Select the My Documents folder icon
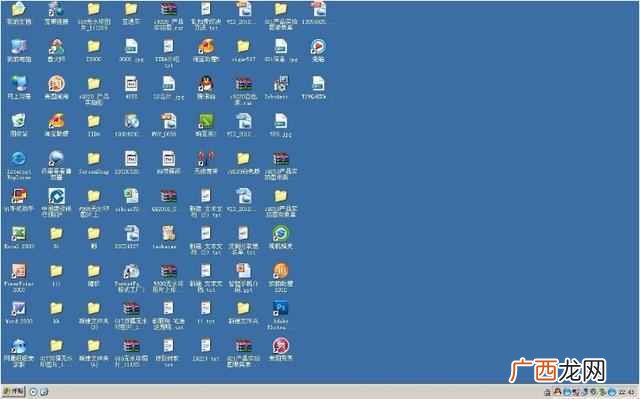This screenshot has height=399, width=640. tap(19, 9)
